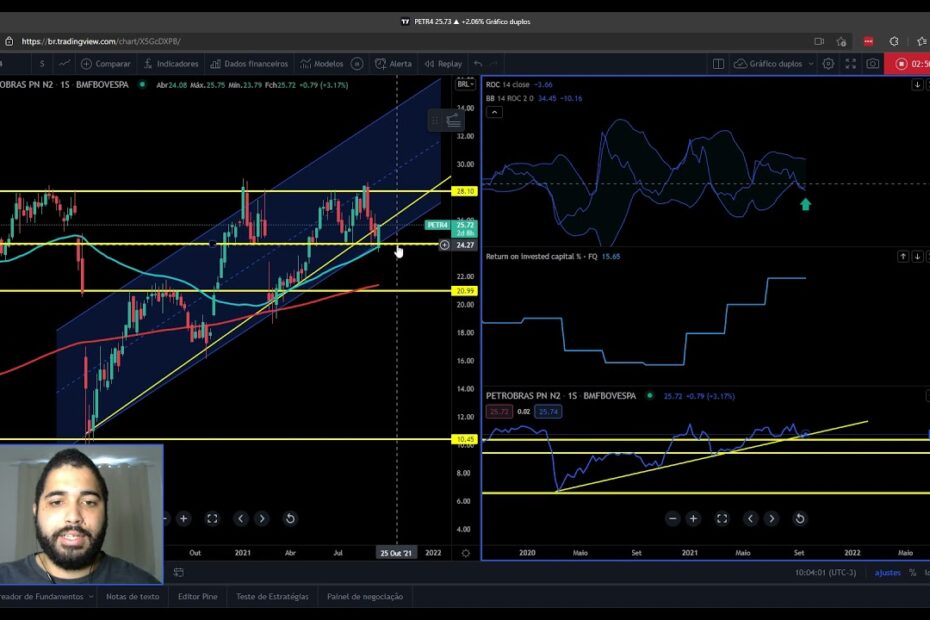Open the Dados financeiros panel
Screen dimensions: 930x620
pyautogui.click(x=249, y=63)
